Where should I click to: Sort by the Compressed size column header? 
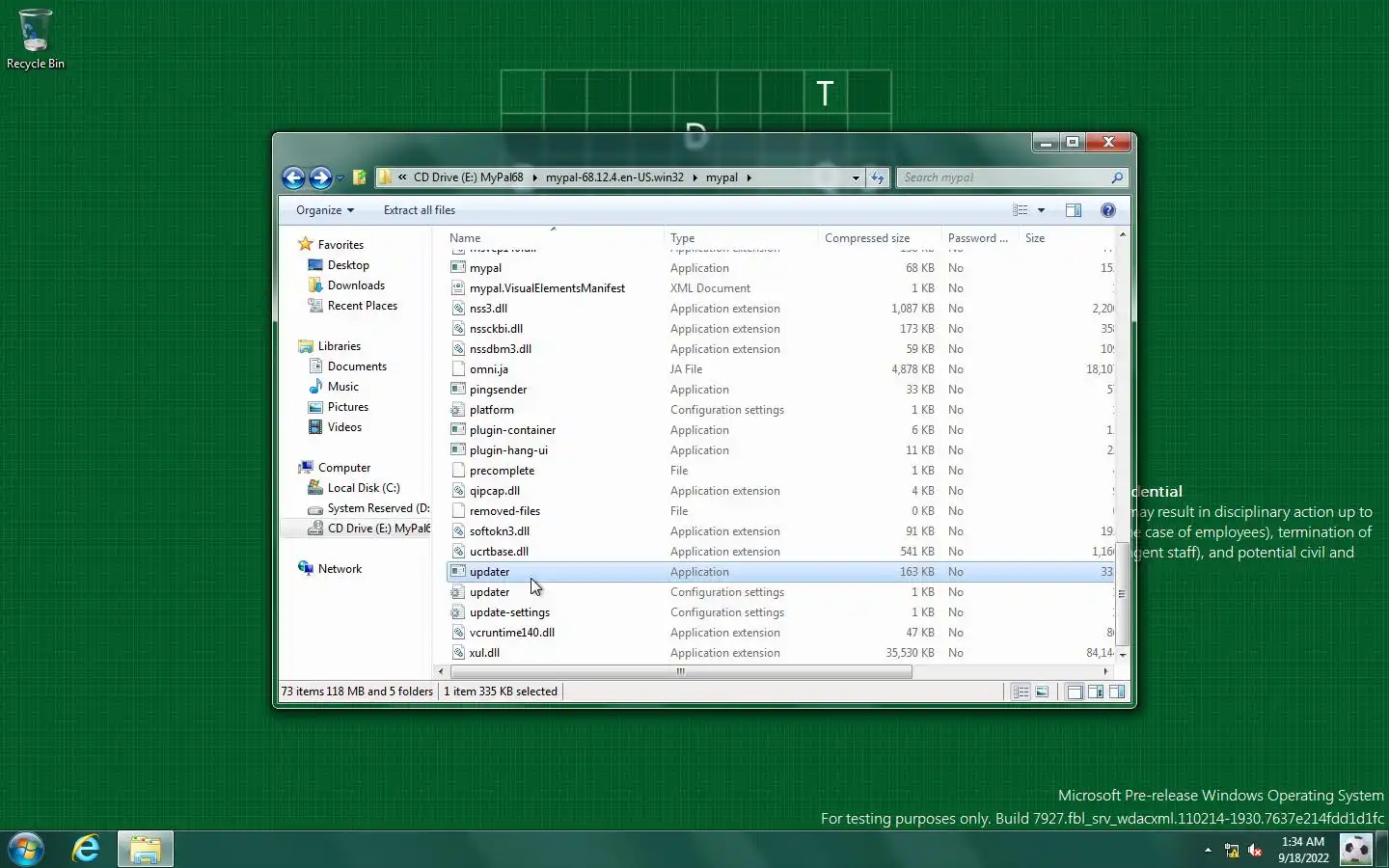coord(879,237)
